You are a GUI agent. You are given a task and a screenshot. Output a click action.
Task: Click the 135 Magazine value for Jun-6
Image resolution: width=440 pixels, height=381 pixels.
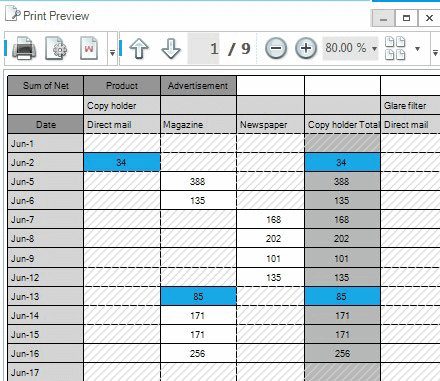click(x=198, y=201)
